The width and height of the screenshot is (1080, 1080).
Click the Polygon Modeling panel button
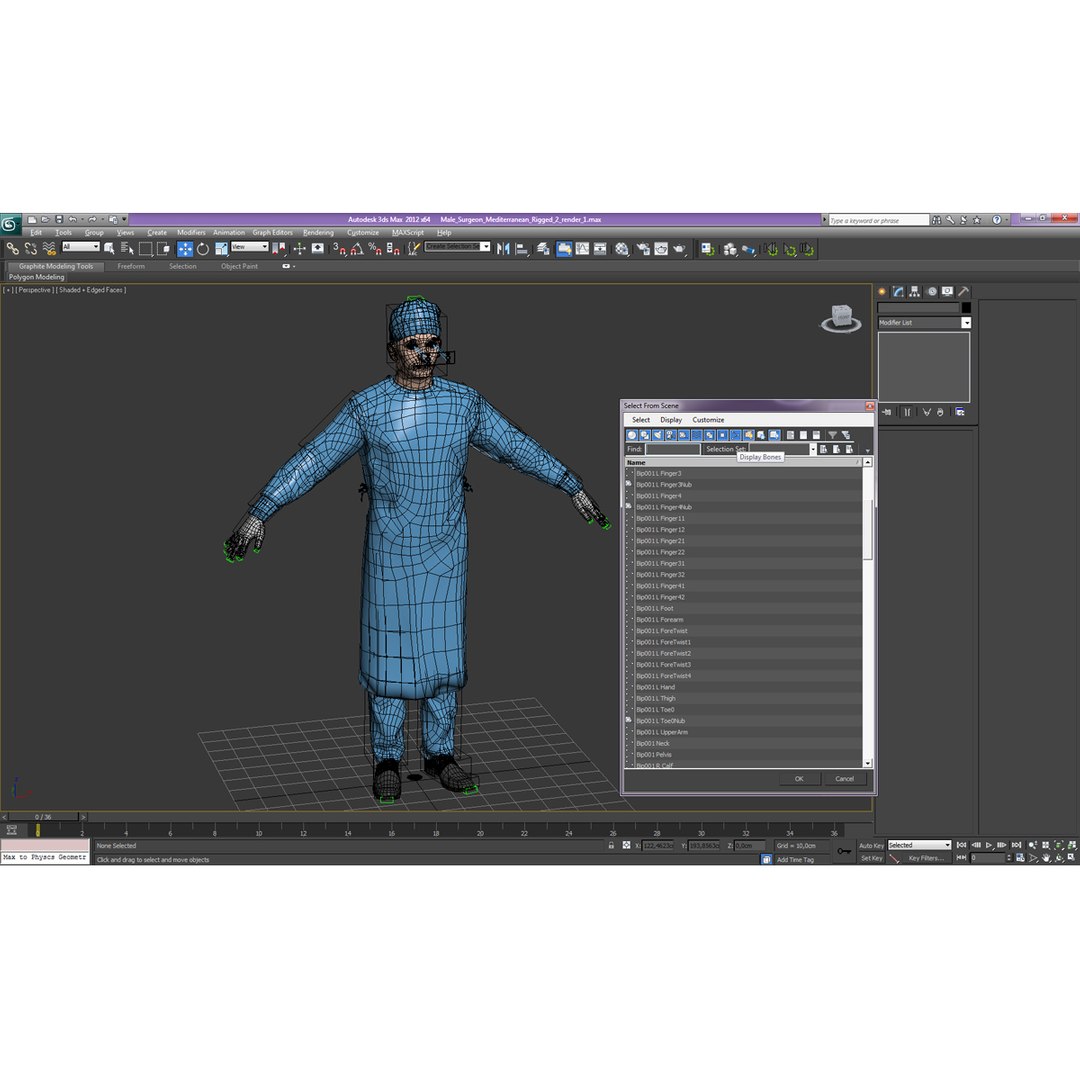37,277
